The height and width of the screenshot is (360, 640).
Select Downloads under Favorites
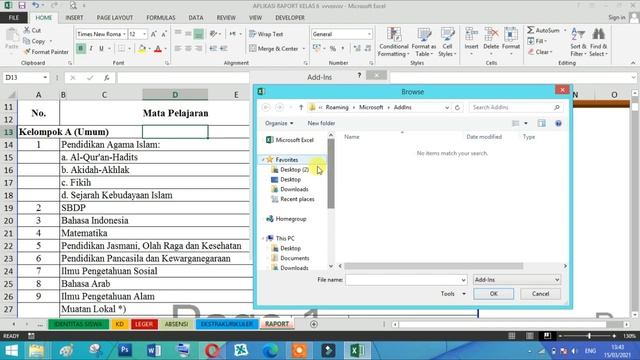[x=294, y=189]
